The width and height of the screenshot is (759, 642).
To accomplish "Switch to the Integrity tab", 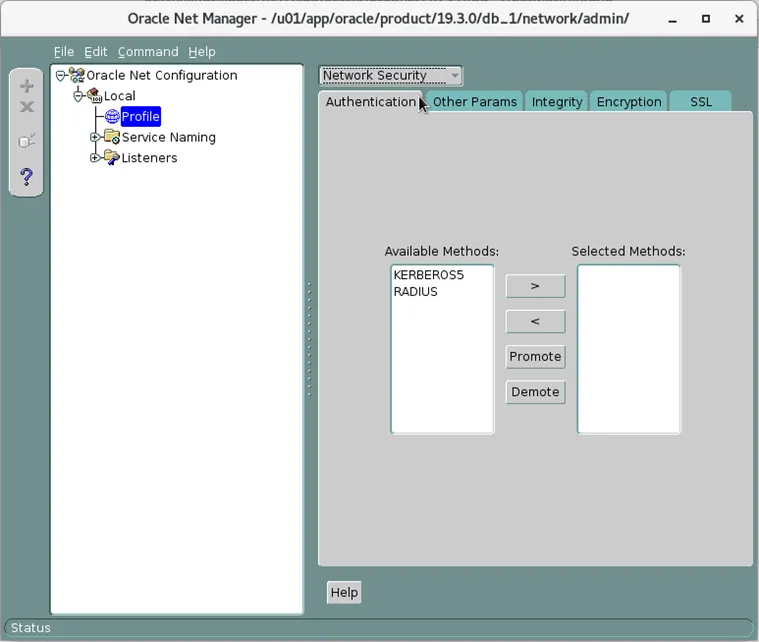I will pos(557,102).
